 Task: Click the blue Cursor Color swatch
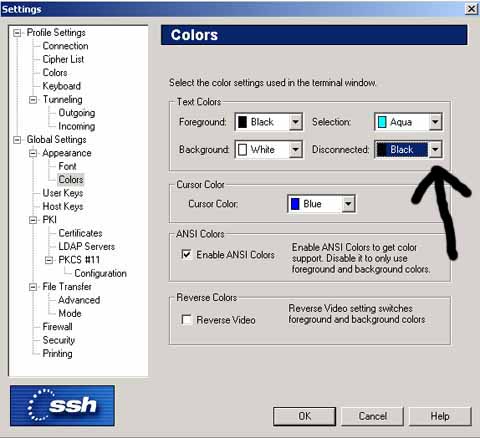295,204
